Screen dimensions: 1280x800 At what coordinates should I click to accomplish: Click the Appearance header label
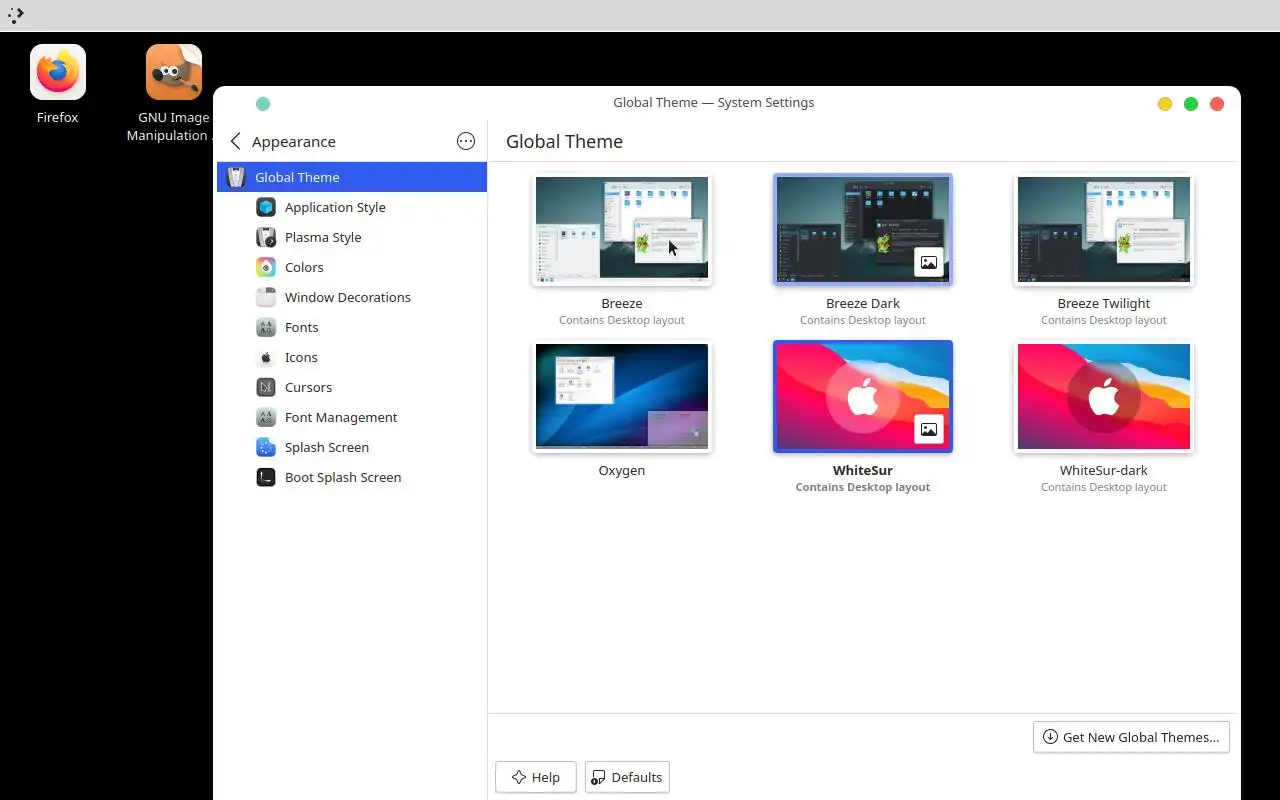click(294, 142)
